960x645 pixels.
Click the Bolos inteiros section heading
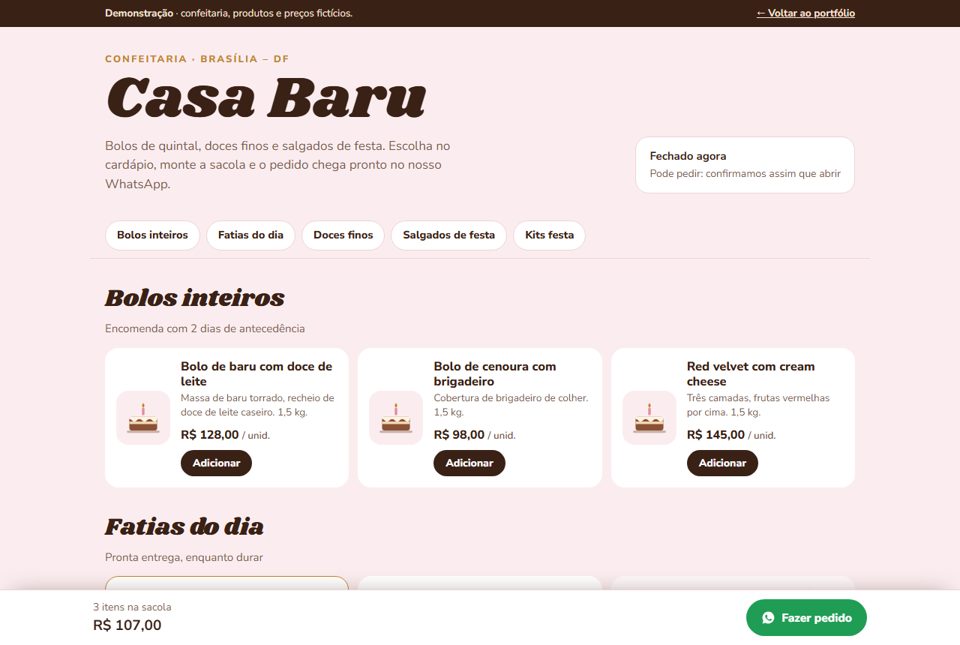click(195, 298)
